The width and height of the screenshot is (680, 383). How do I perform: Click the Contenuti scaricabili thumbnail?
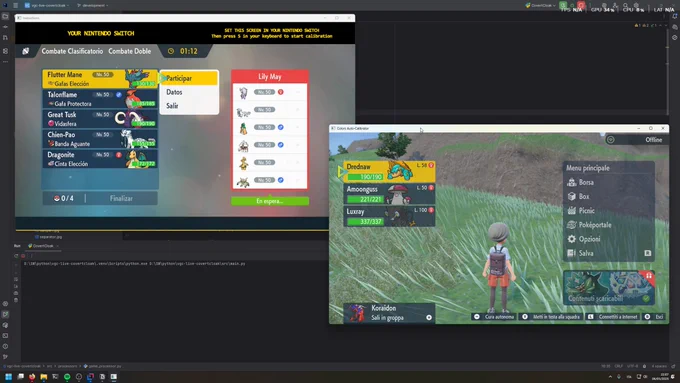coord(608,287)
